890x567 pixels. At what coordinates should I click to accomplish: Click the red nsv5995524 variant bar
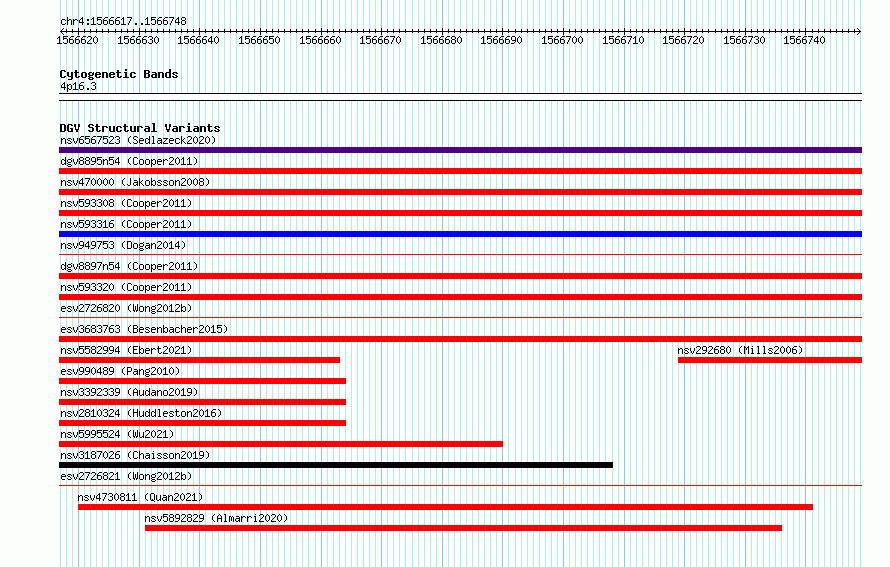point(281,444)
